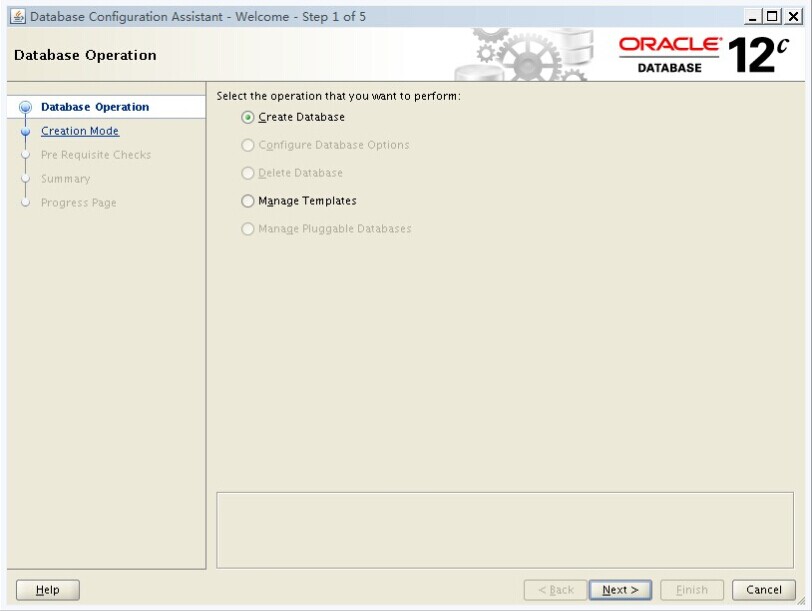This screenshot has height=611, width=812.
Task: Click the Database Operation step bullet icon
Action: coord(25,108)
